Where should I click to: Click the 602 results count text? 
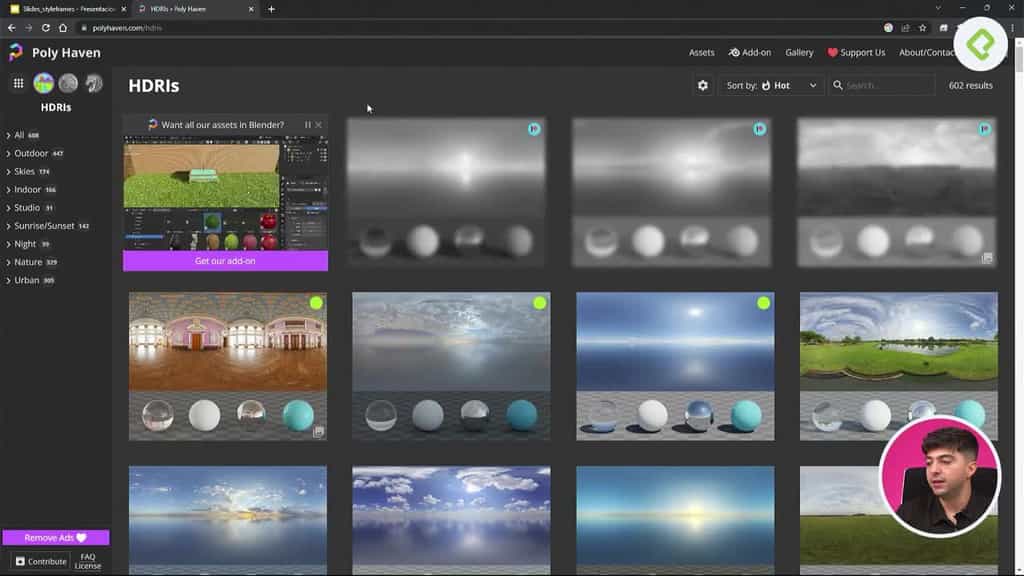pos(970,86)
